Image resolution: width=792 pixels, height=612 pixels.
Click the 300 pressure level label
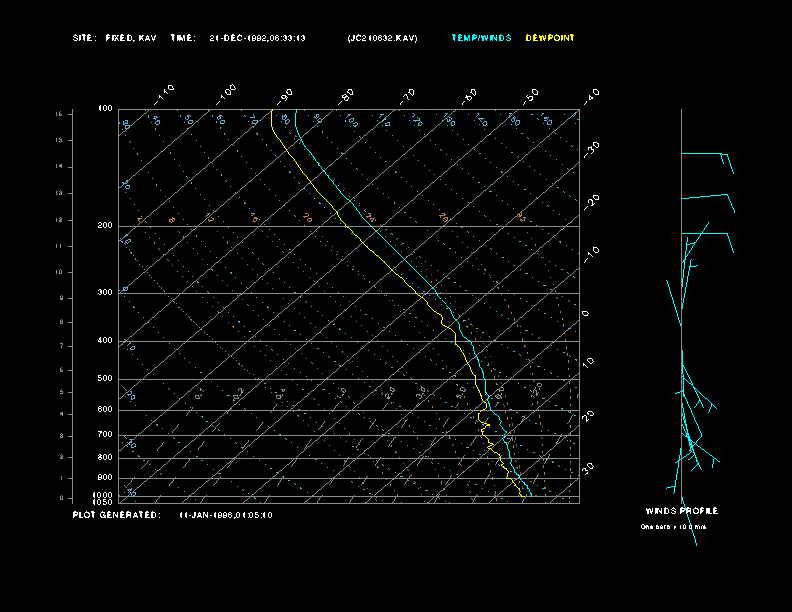coord(105,293)
